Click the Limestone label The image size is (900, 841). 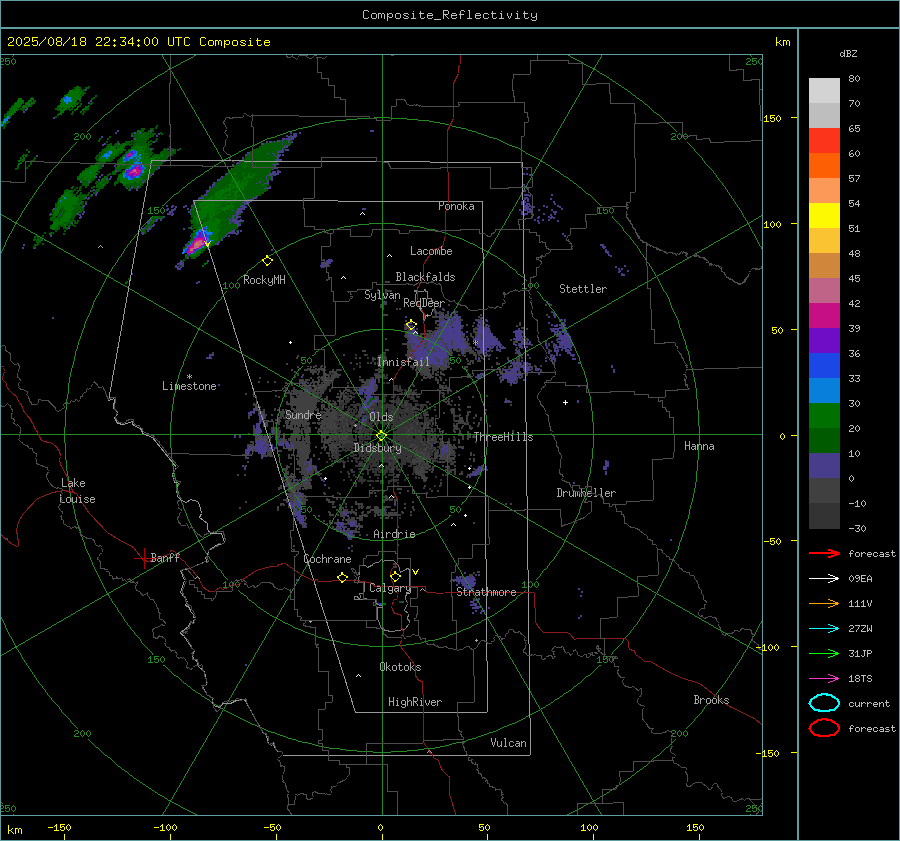(189, 386)
